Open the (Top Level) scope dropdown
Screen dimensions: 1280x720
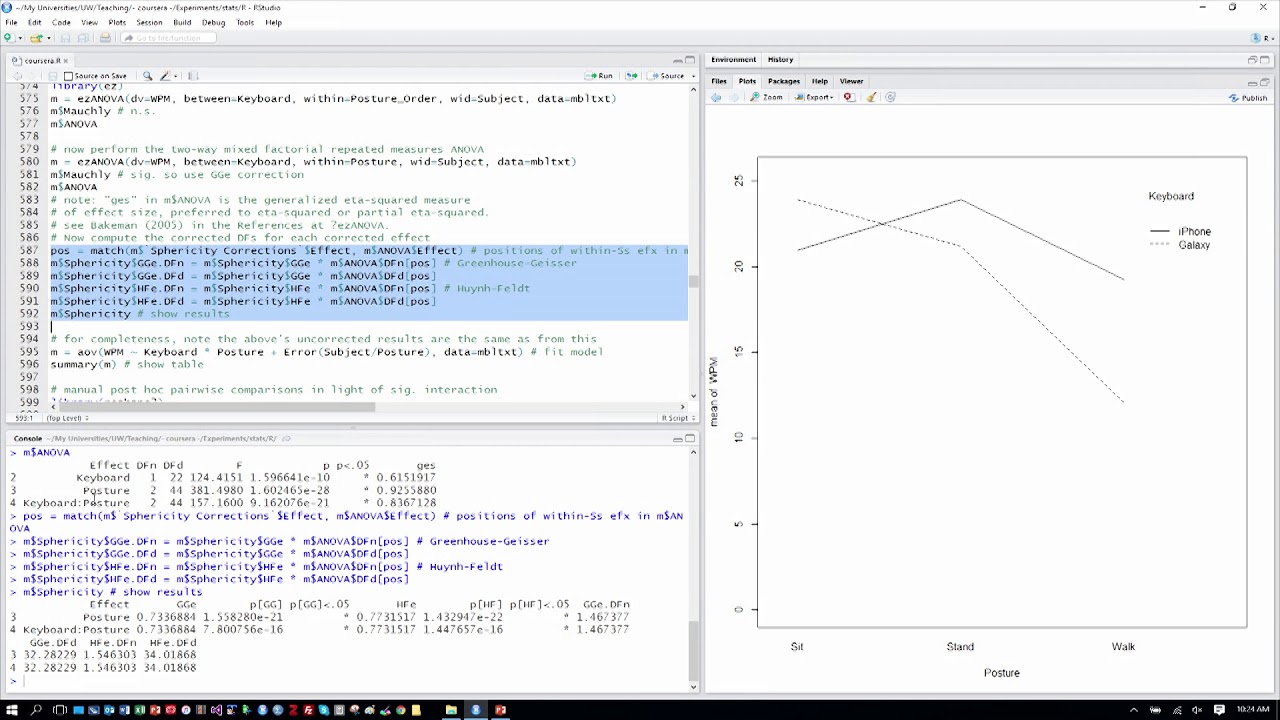click(66, 418)
